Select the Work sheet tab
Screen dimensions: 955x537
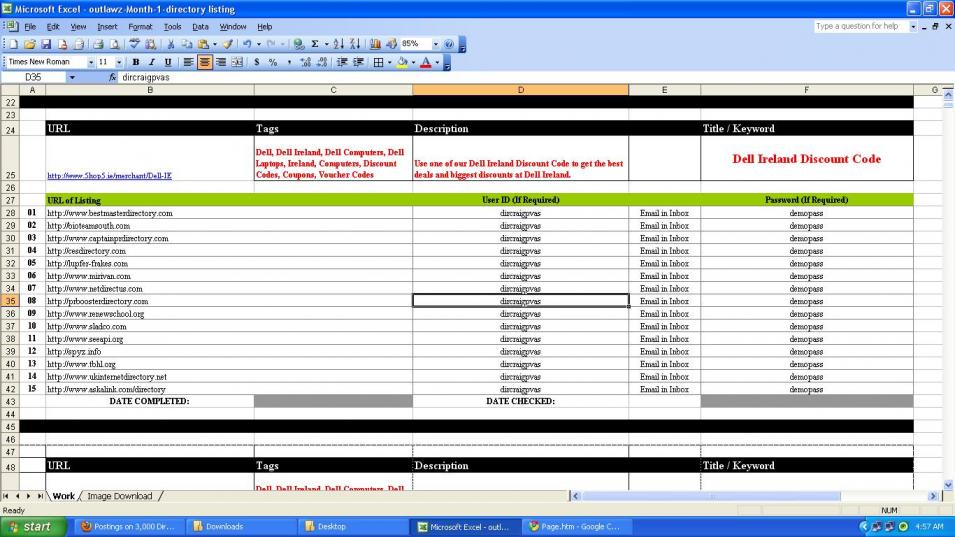tap(63, 496)
